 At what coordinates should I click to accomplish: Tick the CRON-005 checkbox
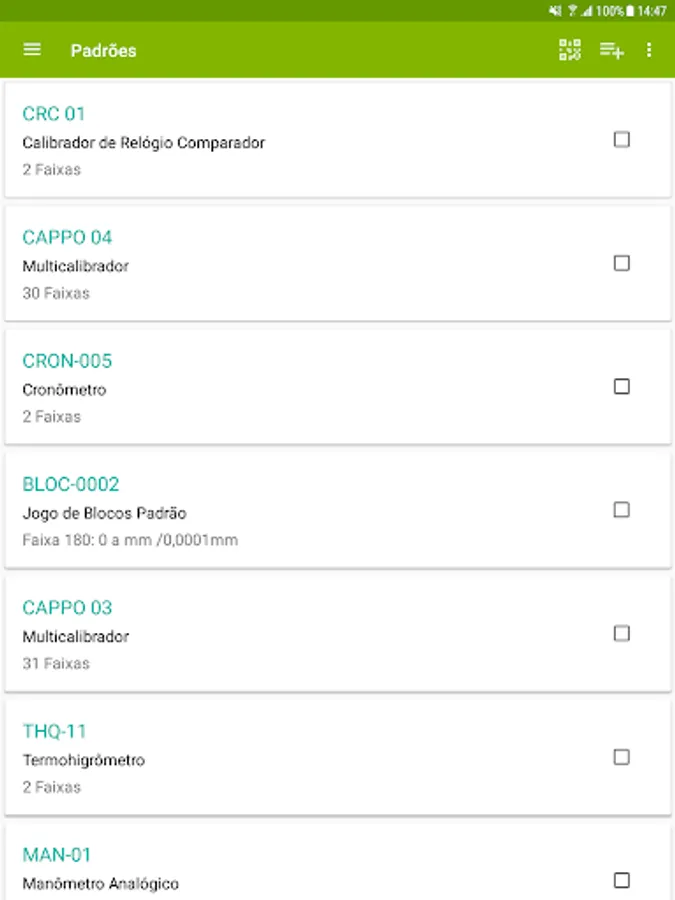pos(622,386)
